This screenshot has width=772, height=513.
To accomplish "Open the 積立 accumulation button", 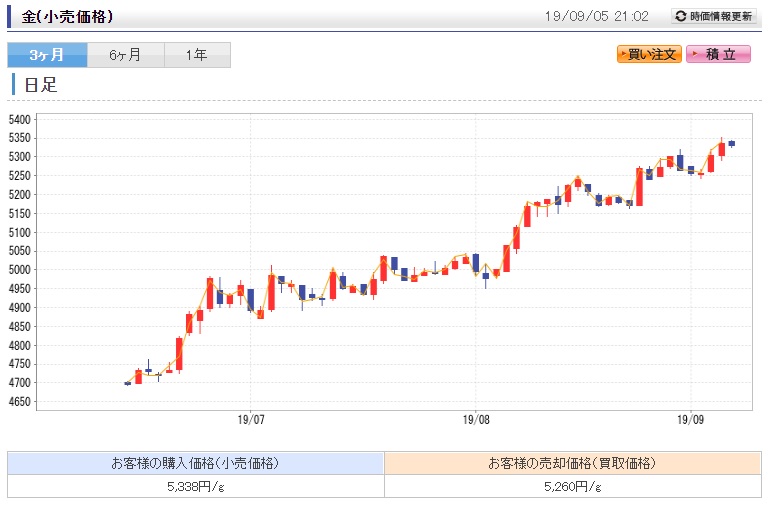I will click(x=718, y=54).
